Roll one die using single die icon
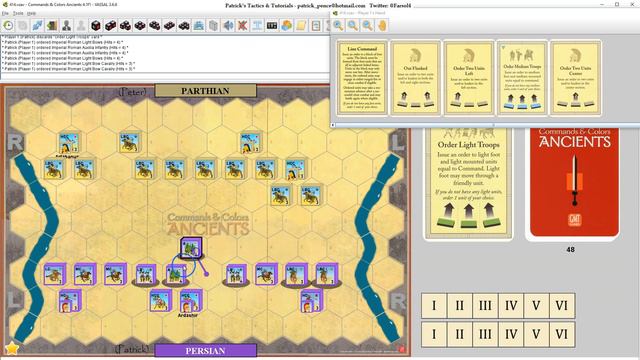The width and height of the screenshot is (640, 360). 96,25
